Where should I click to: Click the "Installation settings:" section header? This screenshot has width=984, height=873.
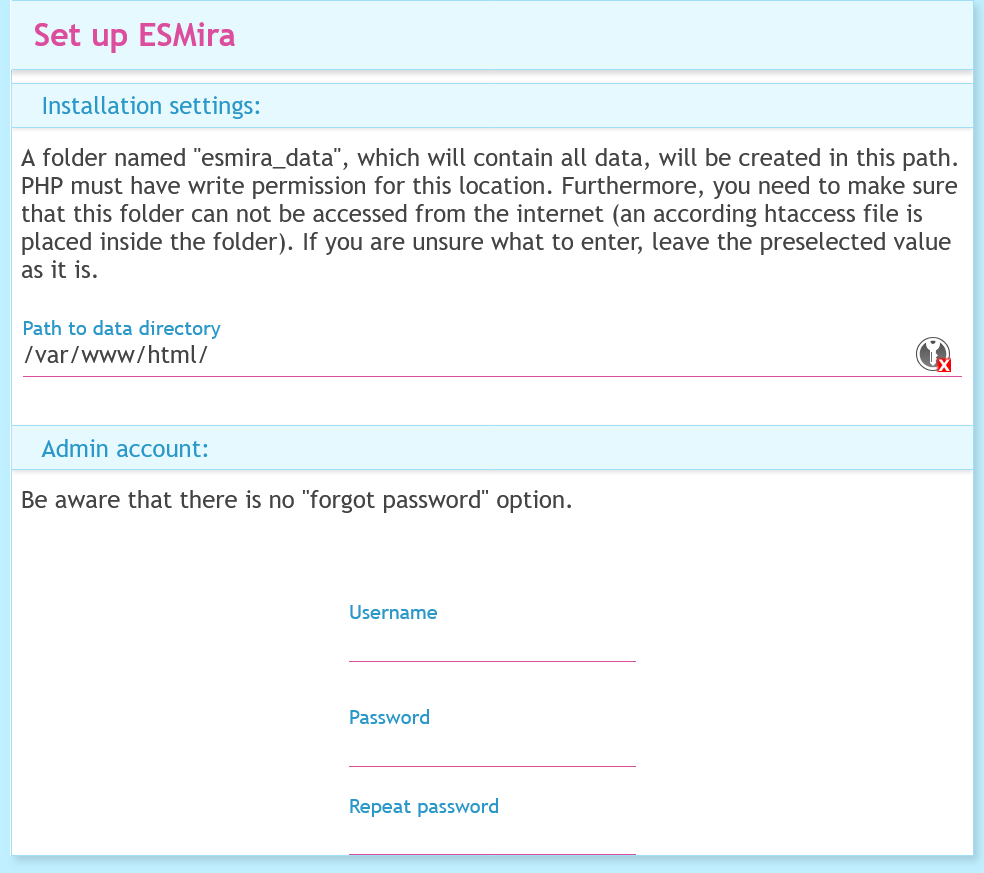click(151, 106)
